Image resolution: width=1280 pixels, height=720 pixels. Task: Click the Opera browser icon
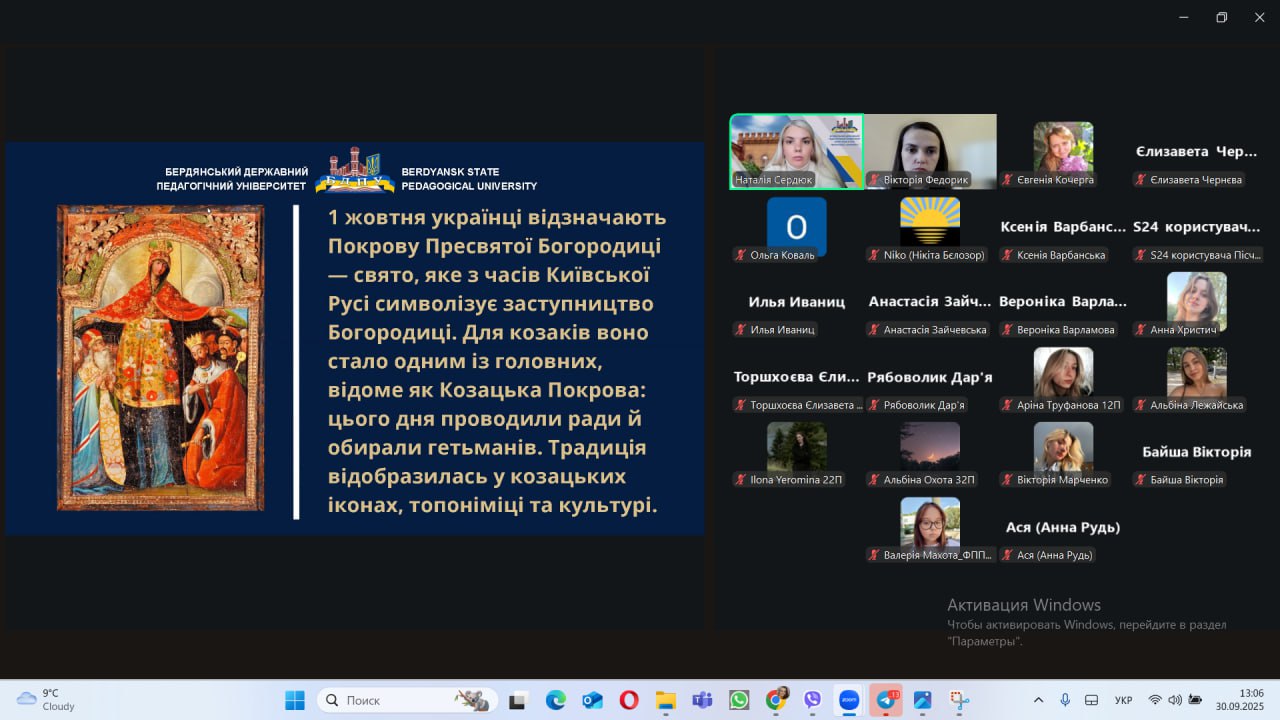click(x=629, y=700)
